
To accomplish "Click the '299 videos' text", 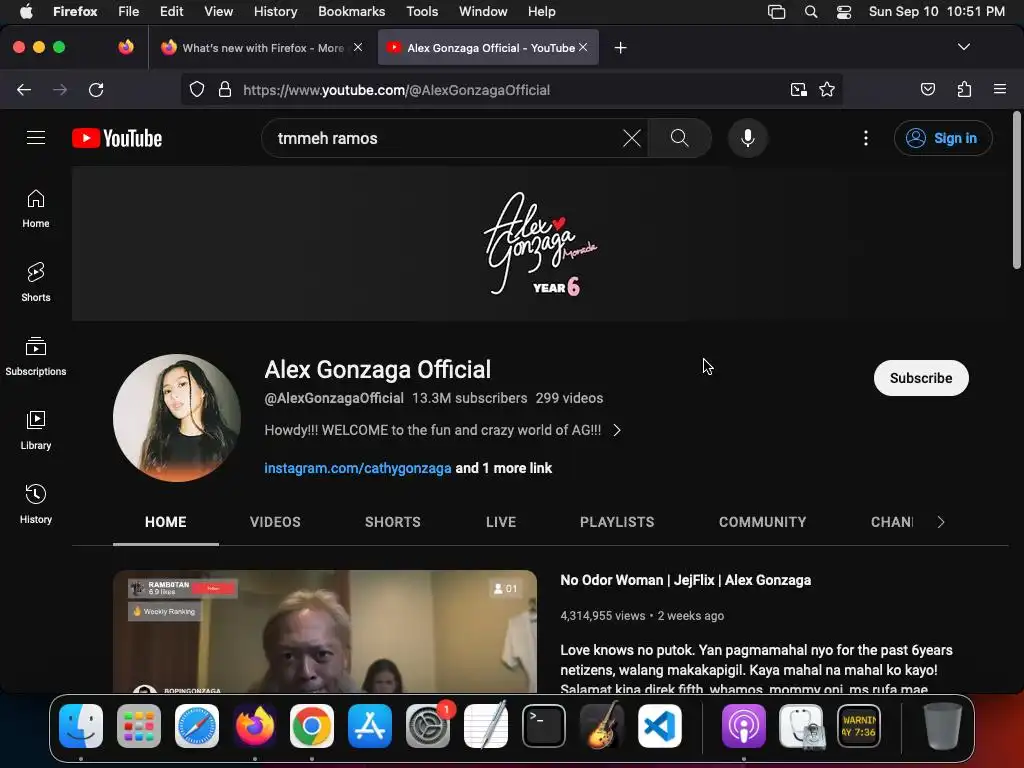I will tap(569, 398).
